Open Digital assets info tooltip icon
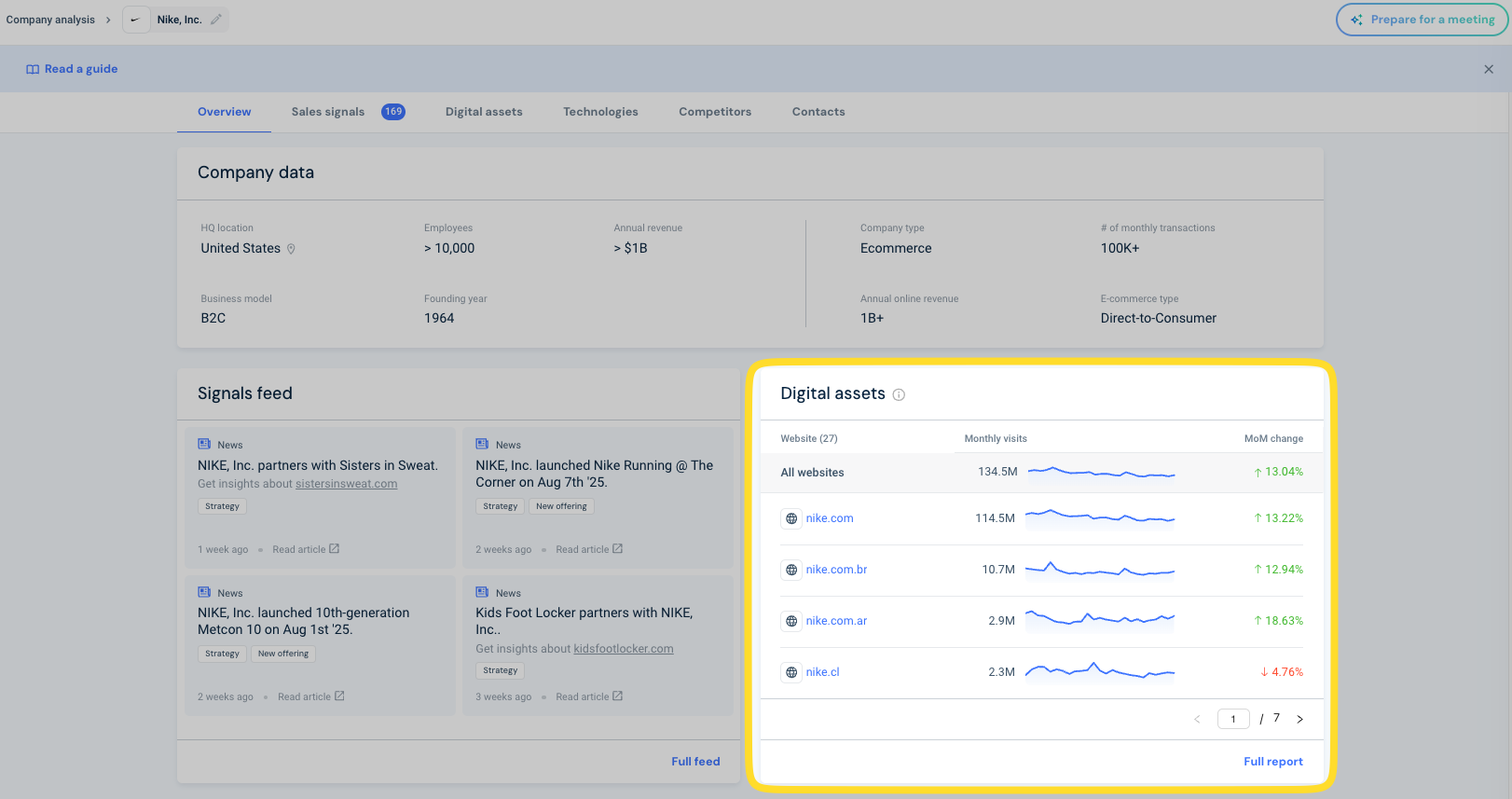This screenshot has height=799, width=1512. 899,394
